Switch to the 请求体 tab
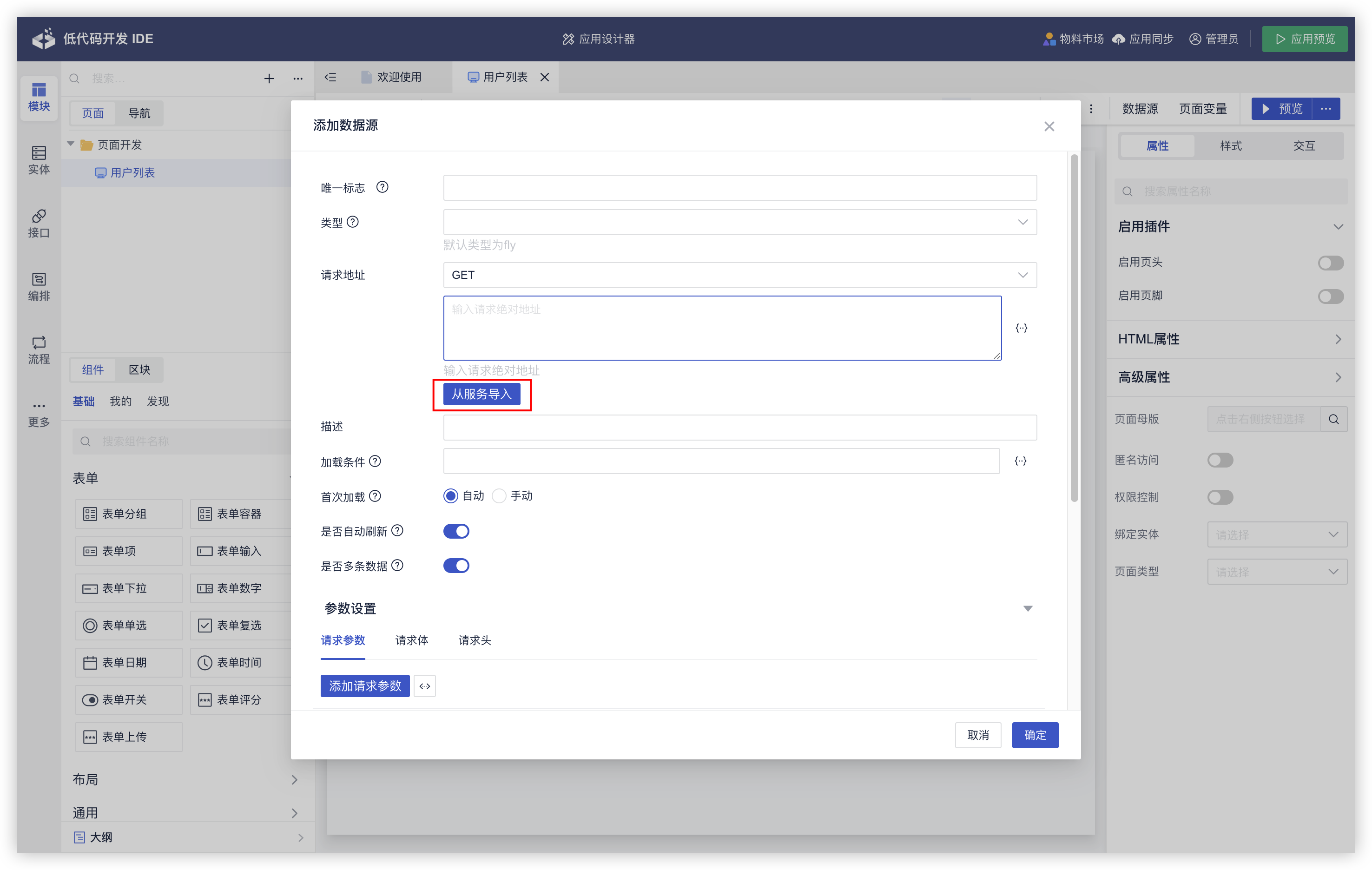 tap(411, 640)
